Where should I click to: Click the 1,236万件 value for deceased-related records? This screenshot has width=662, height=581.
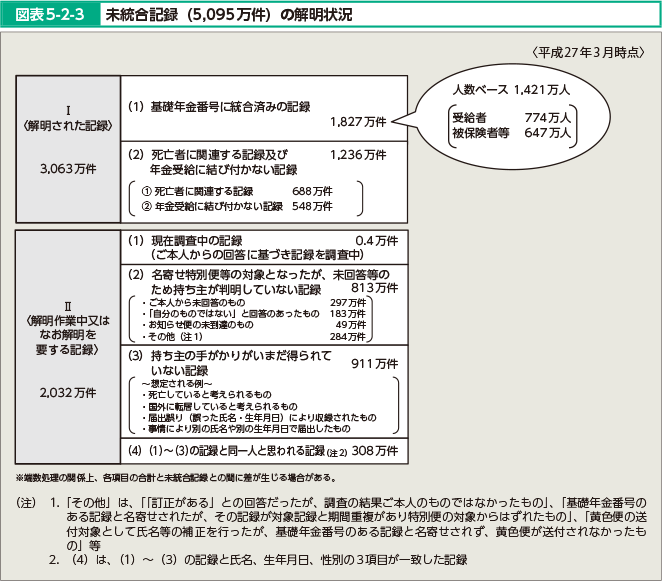357,155
